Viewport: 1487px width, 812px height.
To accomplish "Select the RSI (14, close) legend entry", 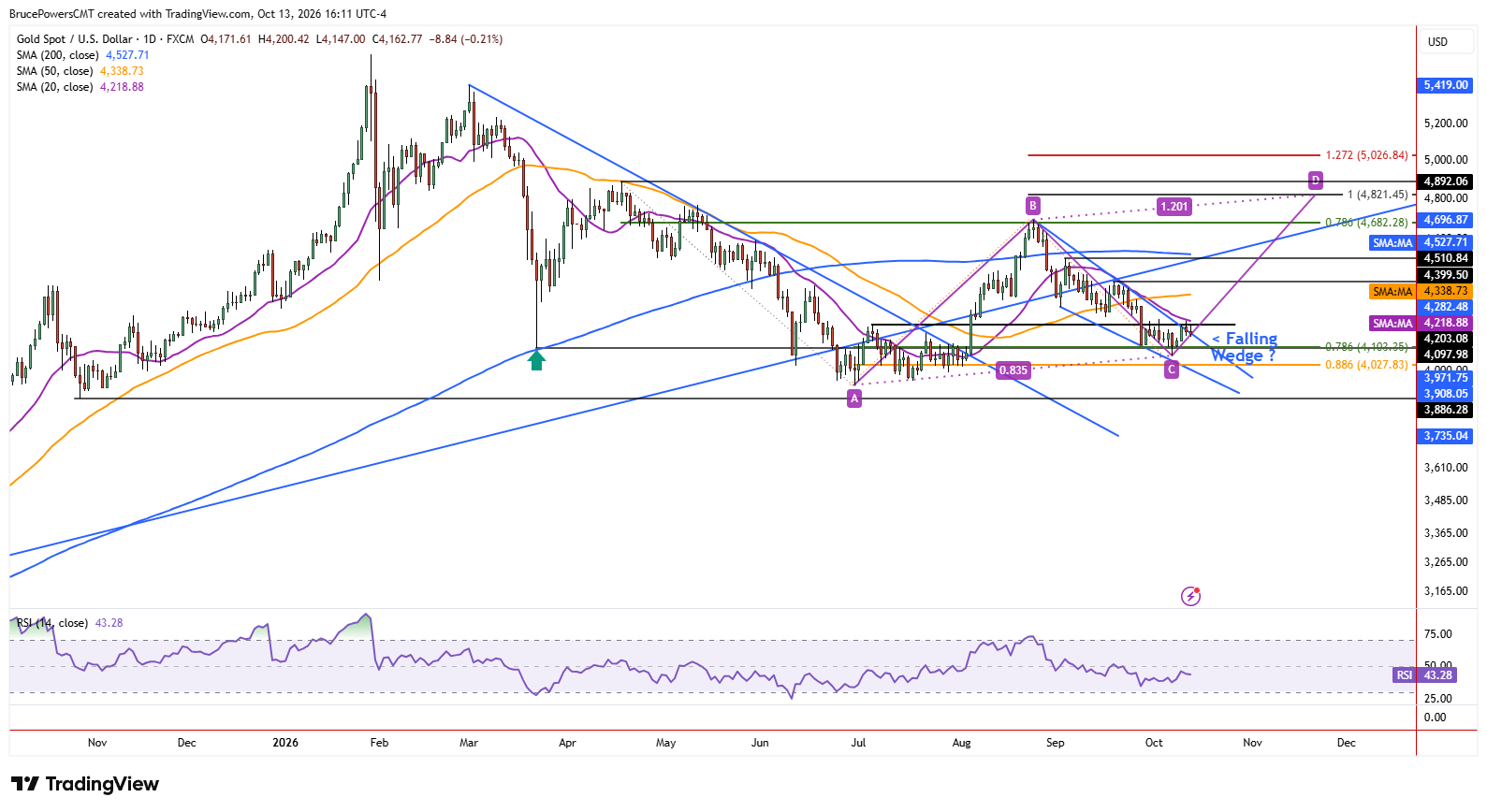I will (52, 623).
